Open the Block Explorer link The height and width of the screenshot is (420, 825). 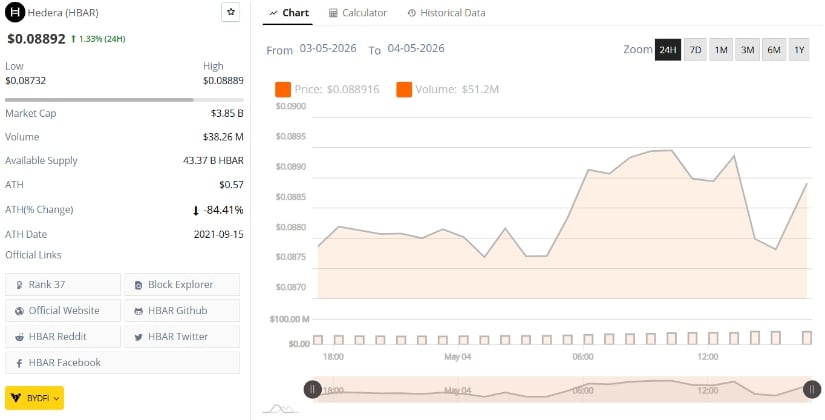coord(182,285)
